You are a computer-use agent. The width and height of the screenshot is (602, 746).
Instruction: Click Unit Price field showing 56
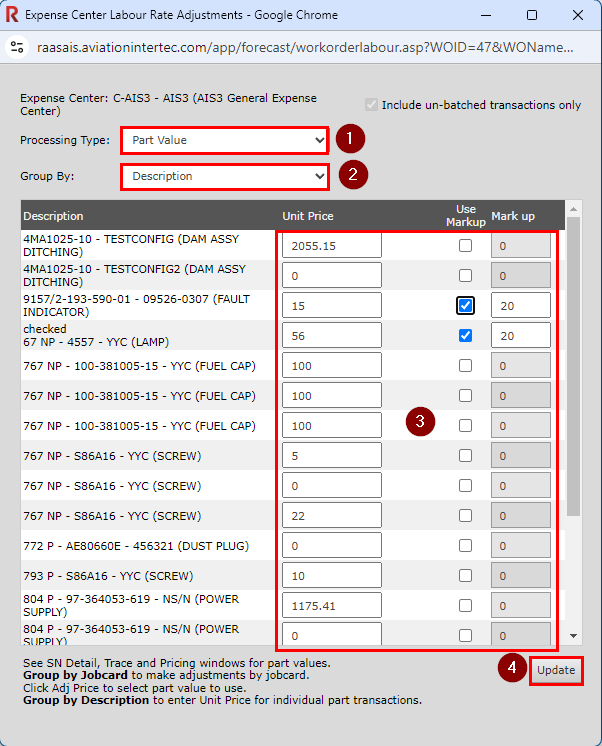click(x=331, y=336)
